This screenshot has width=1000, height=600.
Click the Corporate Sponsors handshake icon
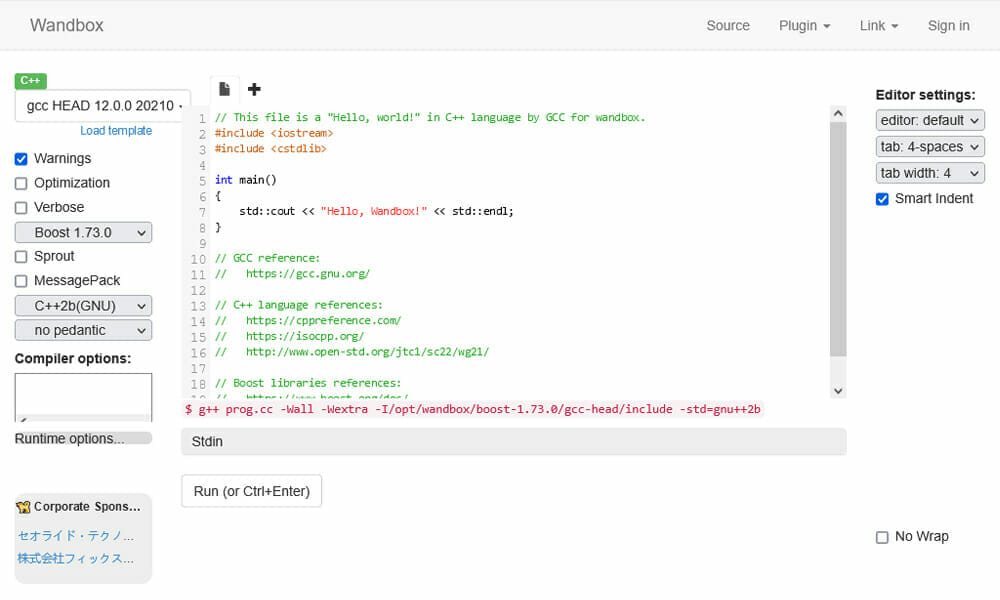(x=23, y=507)
